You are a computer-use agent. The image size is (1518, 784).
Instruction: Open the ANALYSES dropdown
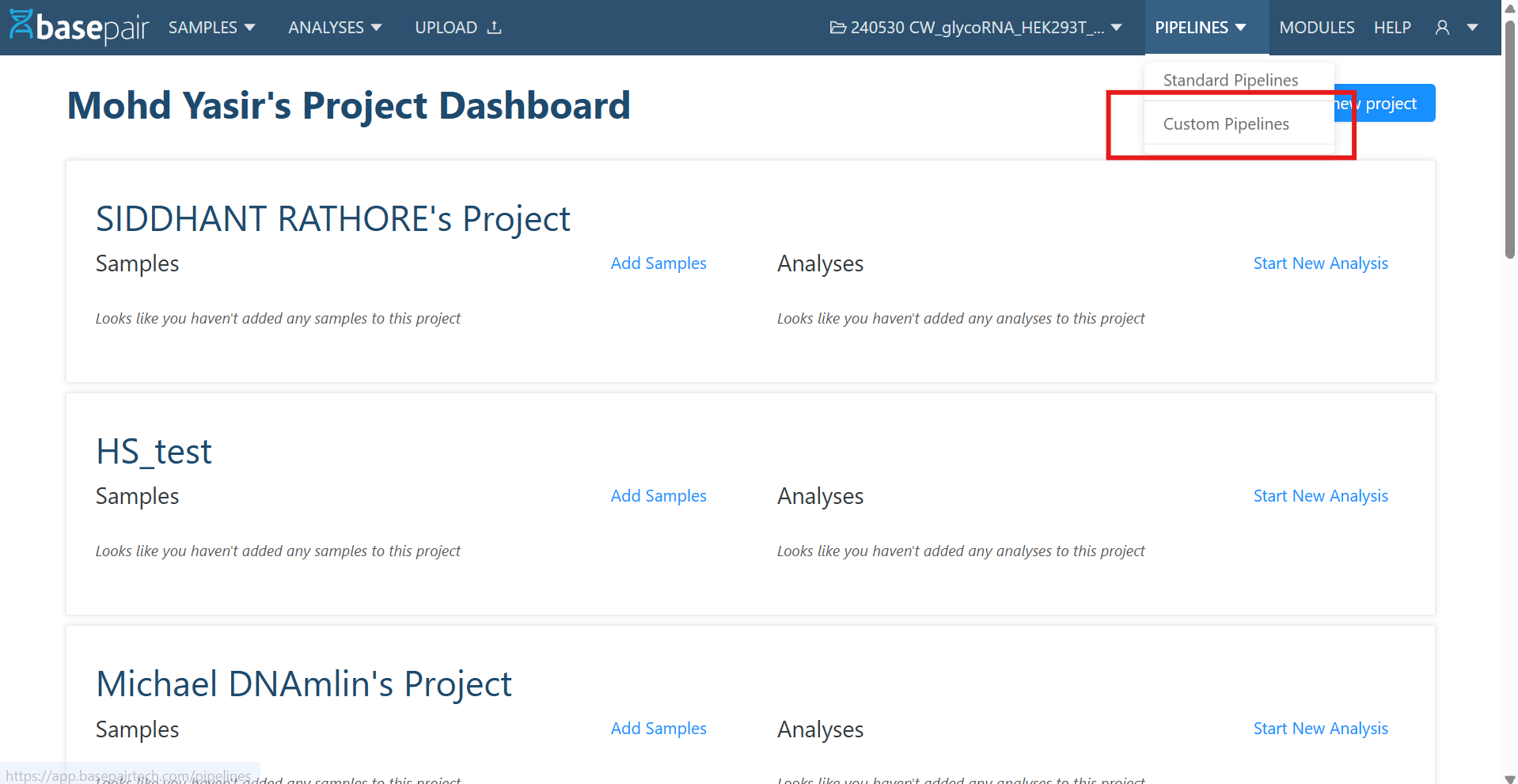pyautogui.click(x=334, y=27)
